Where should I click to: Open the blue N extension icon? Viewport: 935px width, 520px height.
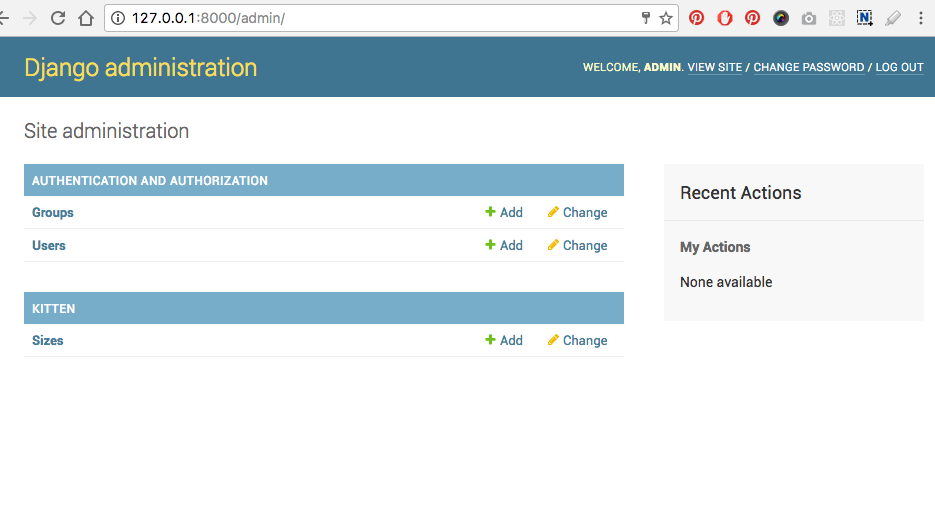865,18
